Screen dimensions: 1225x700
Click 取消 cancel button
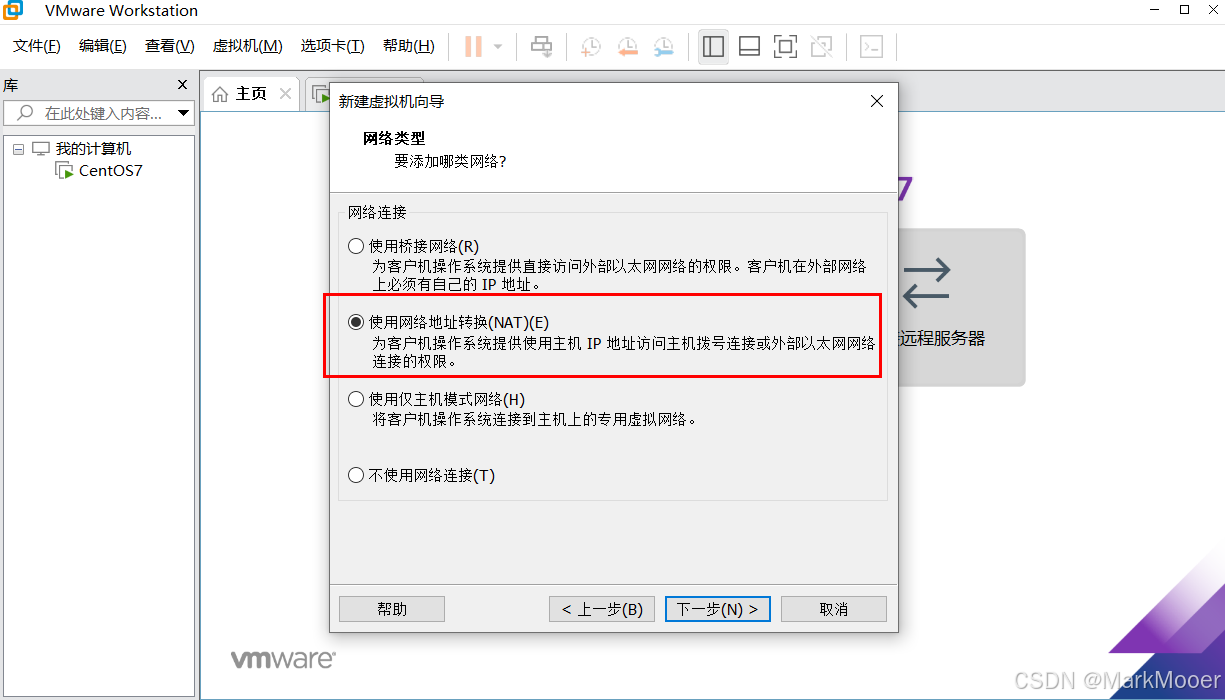pyautogui.click(x=834, y=609)
